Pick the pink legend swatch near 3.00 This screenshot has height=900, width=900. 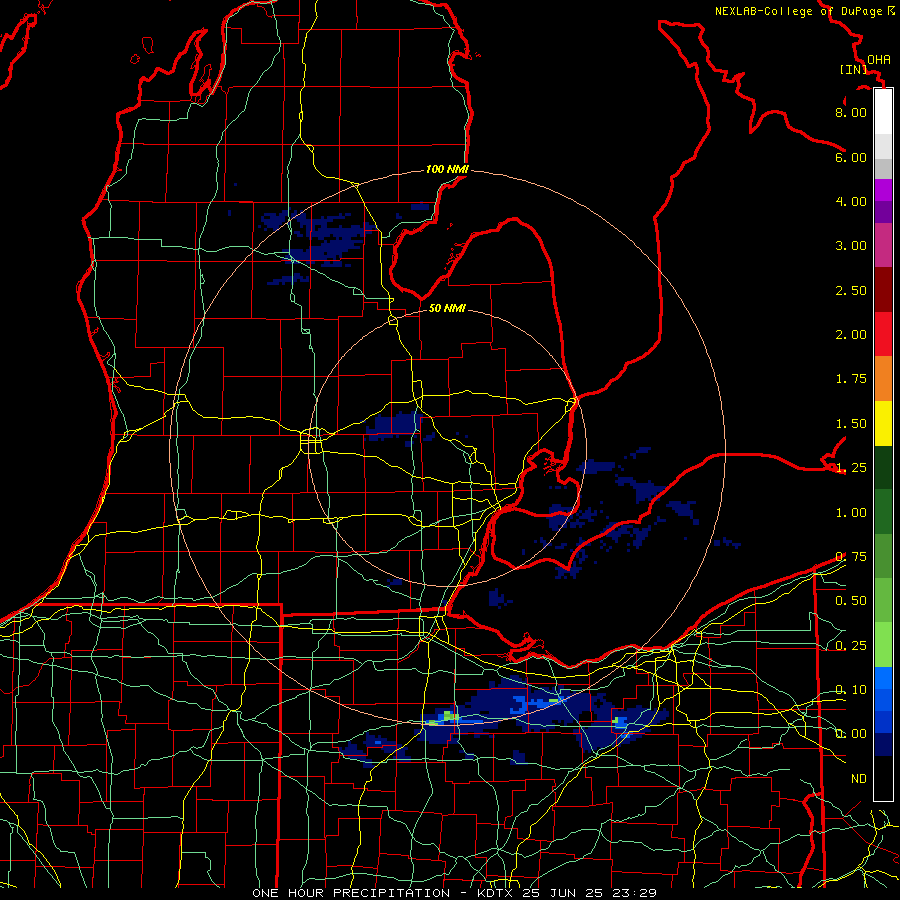pos(883,246)
